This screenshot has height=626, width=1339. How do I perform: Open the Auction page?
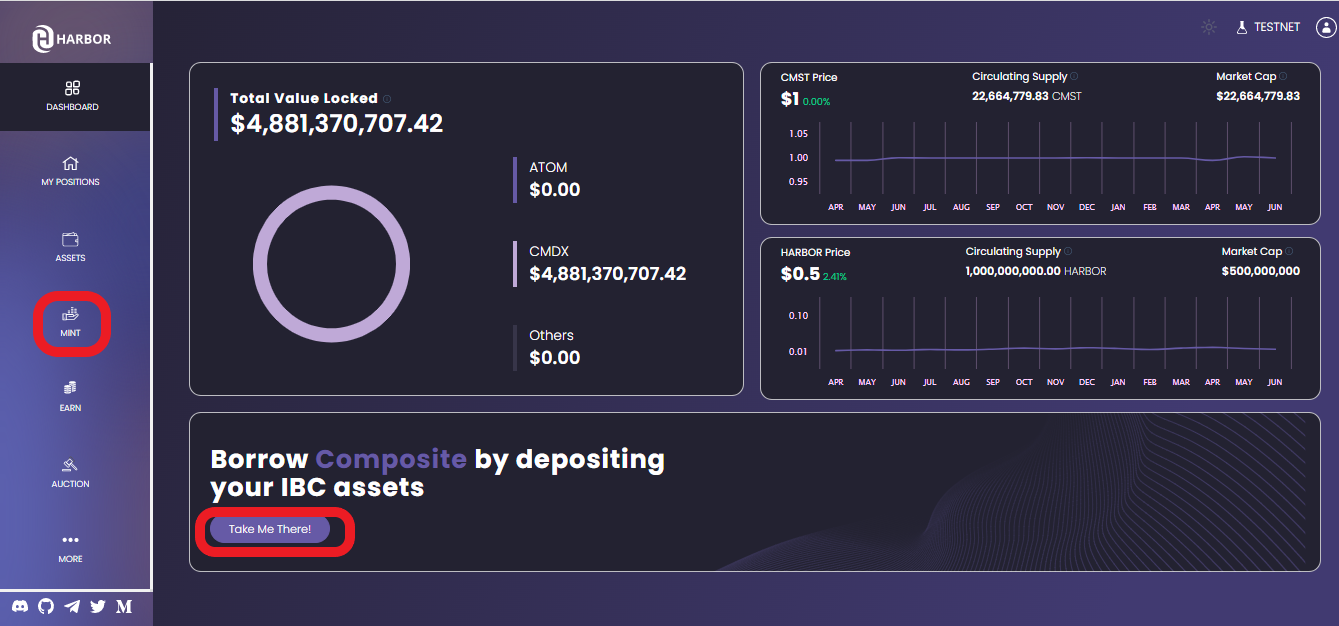coord(70,473)
